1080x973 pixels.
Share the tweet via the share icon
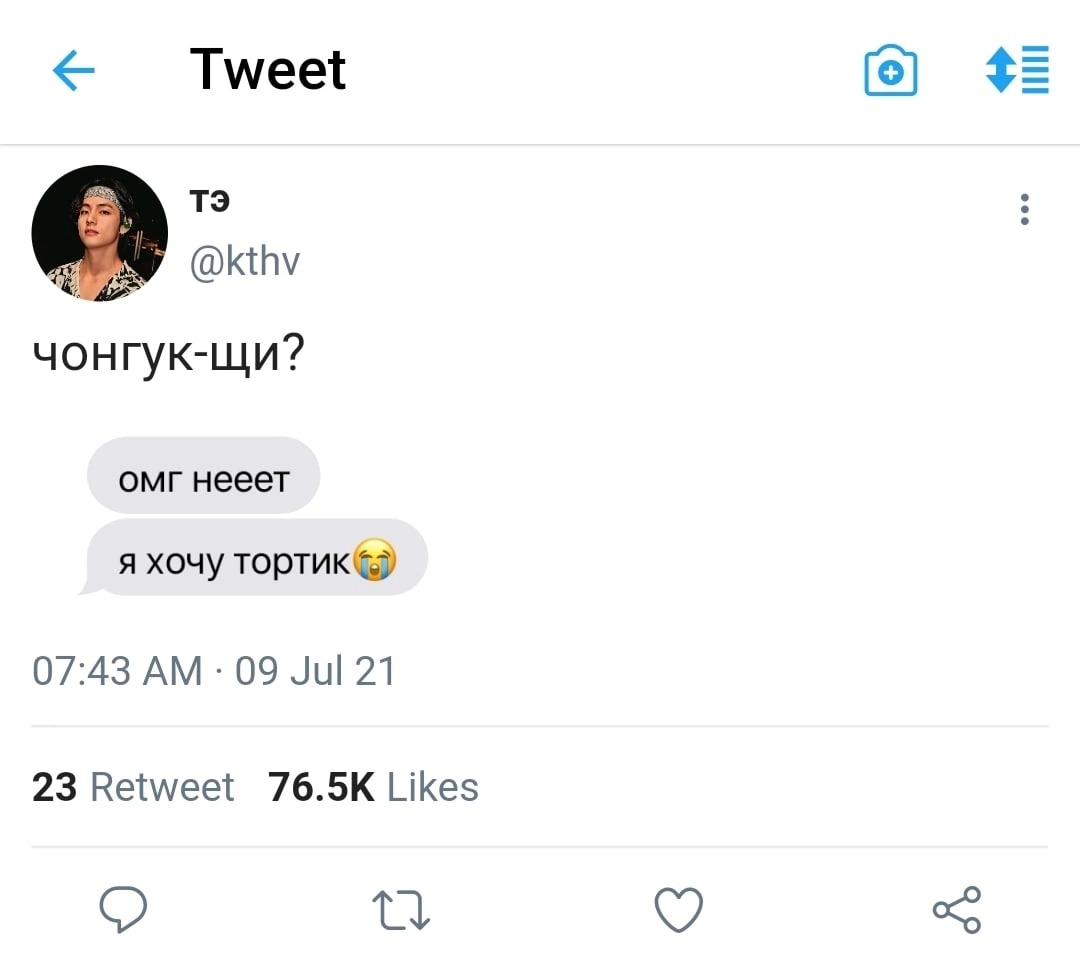pyautogui.click(x=957, y=910)
